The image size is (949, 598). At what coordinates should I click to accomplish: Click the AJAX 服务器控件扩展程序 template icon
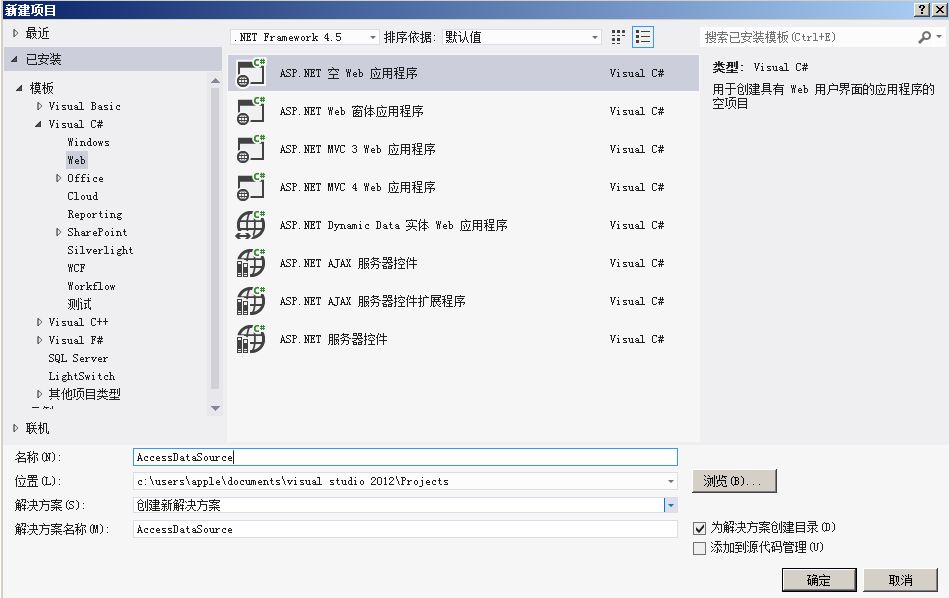pos(251,301)
